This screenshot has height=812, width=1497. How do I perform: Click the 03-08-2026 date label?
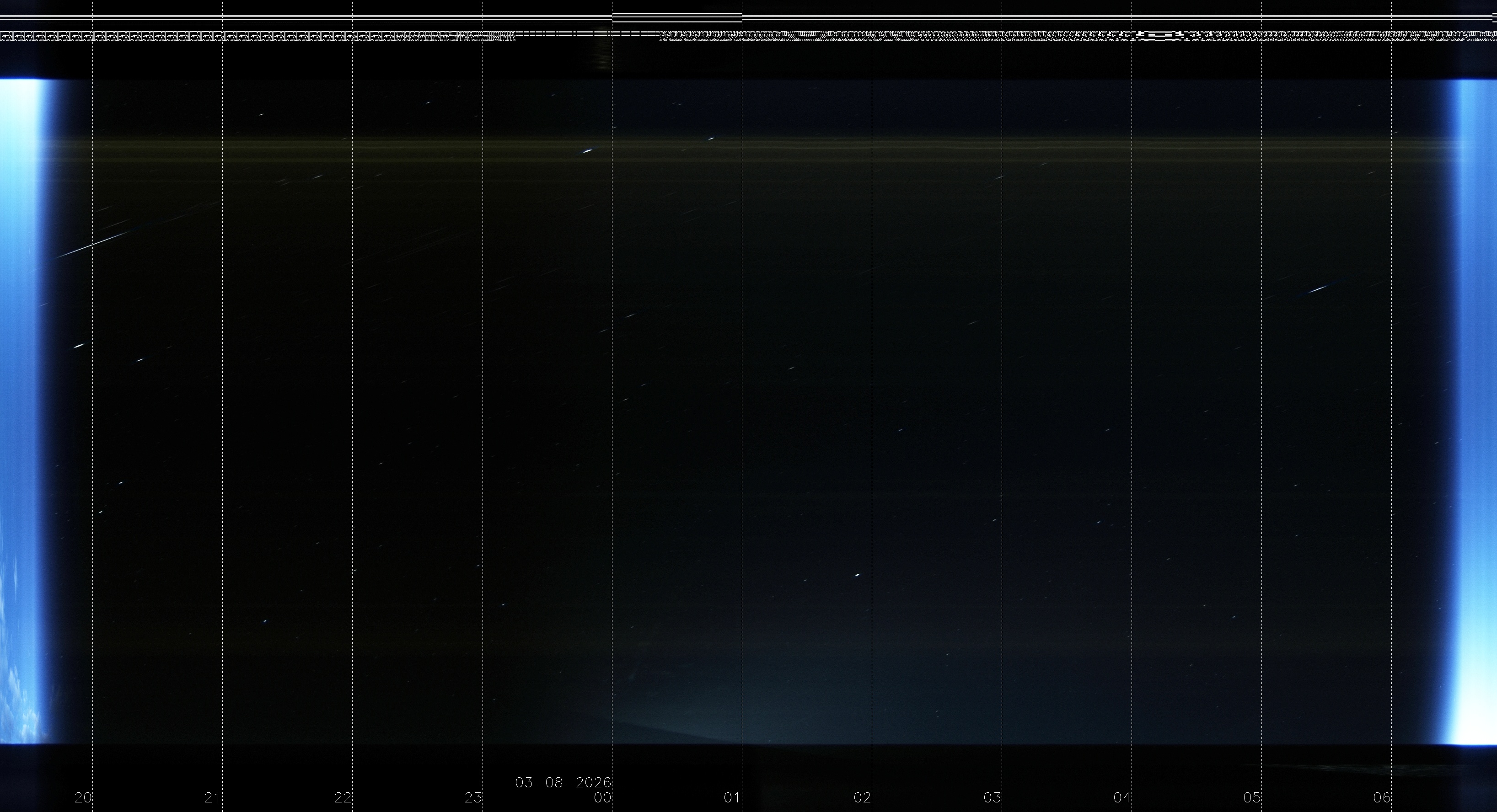563,782
